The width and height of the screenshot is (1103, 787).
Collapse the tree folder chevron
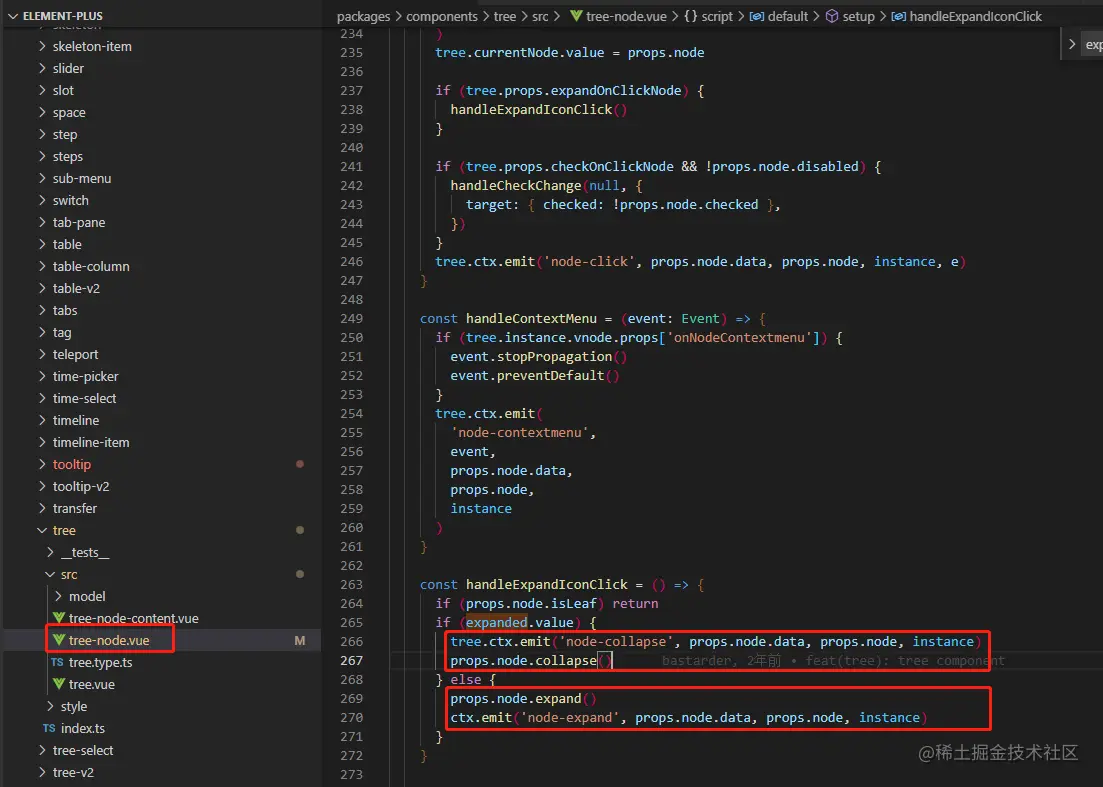[42, 530]
